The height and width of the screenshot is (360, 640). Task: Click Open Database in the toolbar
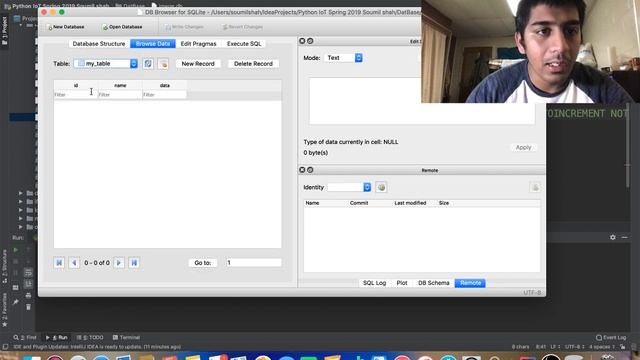[x=122, y=27]
